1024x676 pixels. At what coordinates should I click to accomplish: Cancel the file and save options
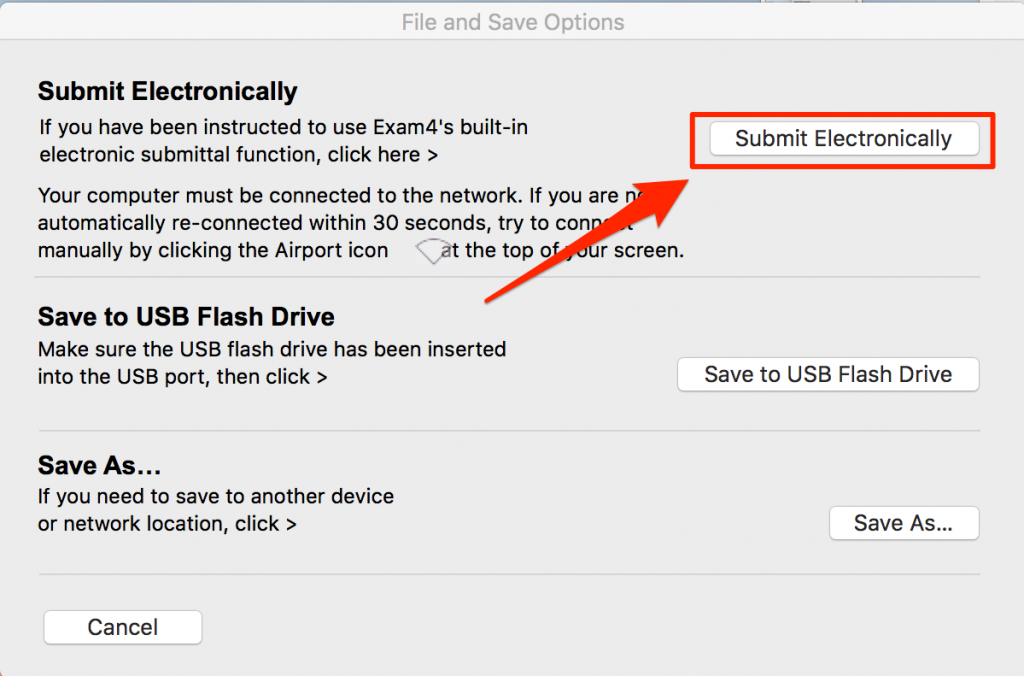click(x=122, y=627)
